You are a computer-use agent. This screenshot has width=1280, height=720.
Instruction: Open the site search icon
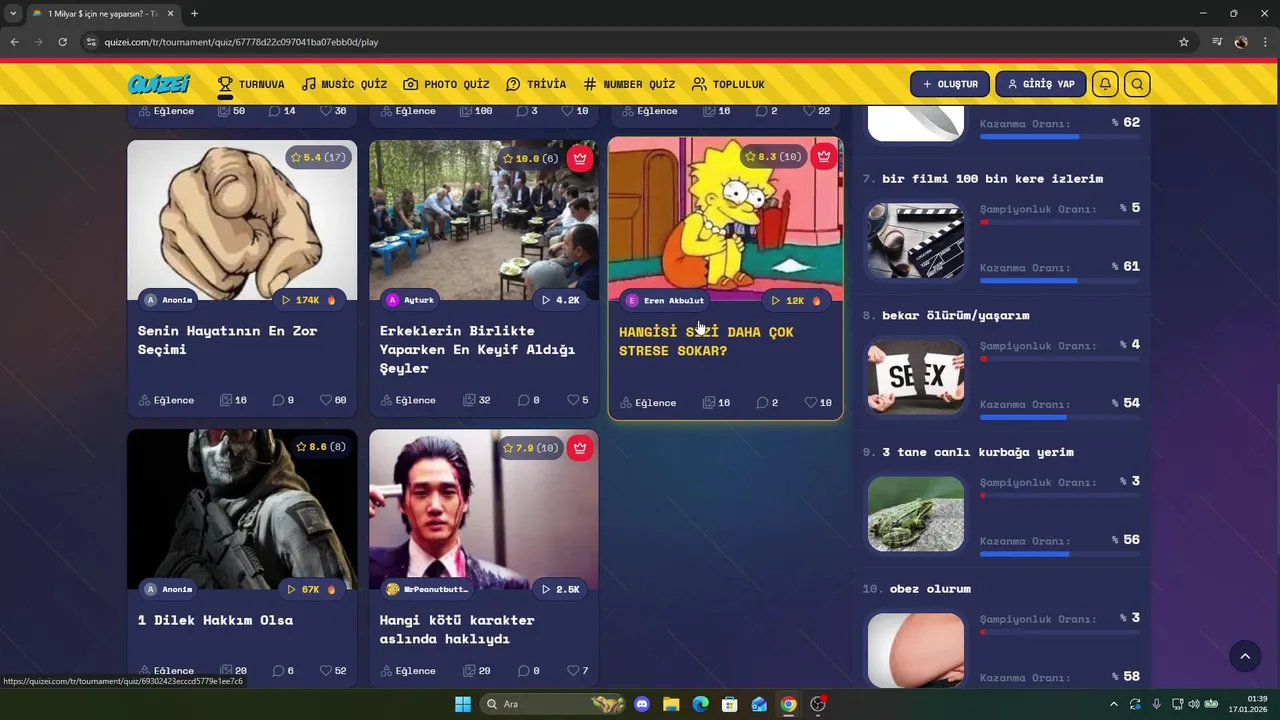click(x=1137, y=84)
